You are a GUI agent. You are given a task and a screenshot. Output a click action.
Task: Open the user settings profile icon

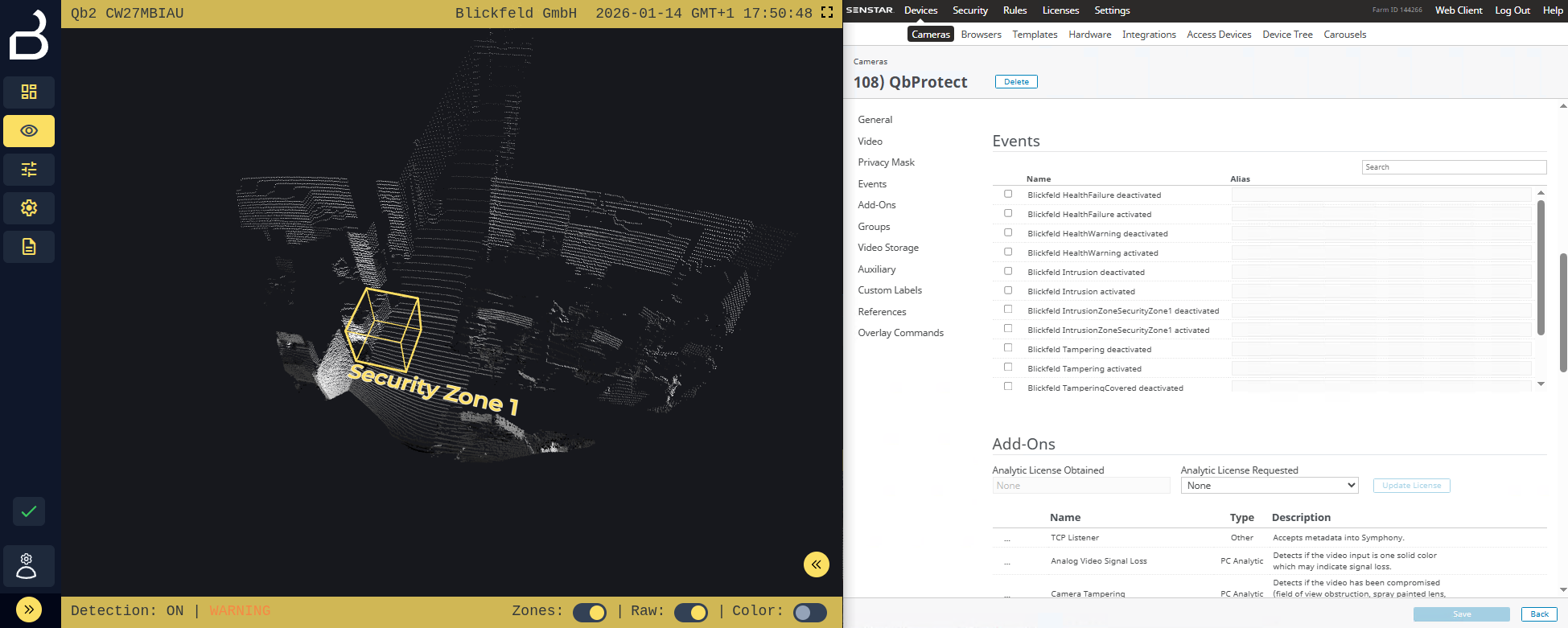pyautogui.click(x=27, y=566)
